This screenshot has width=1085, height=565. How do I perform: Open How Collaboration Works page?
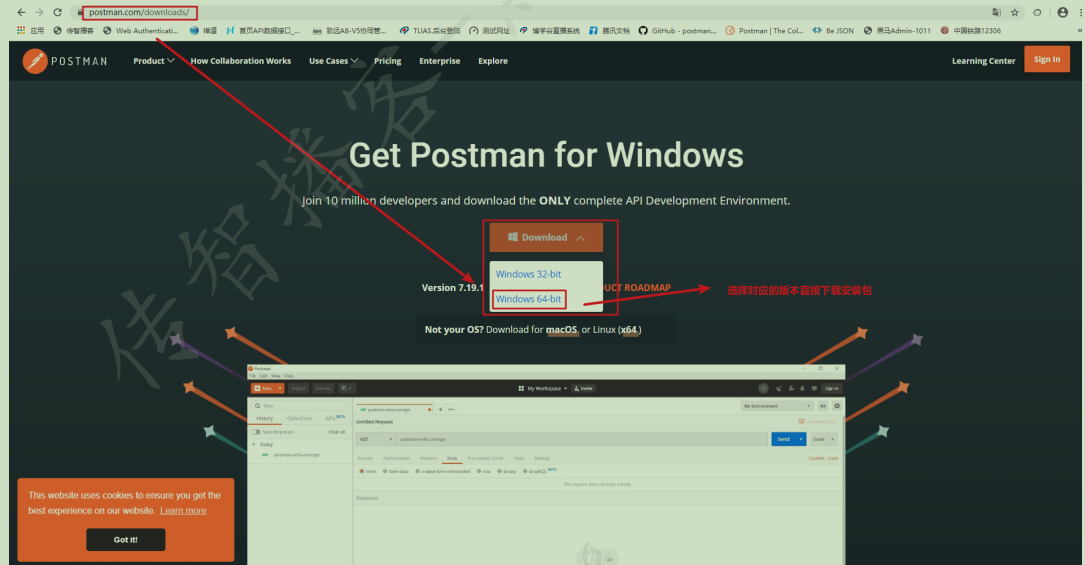241,61
